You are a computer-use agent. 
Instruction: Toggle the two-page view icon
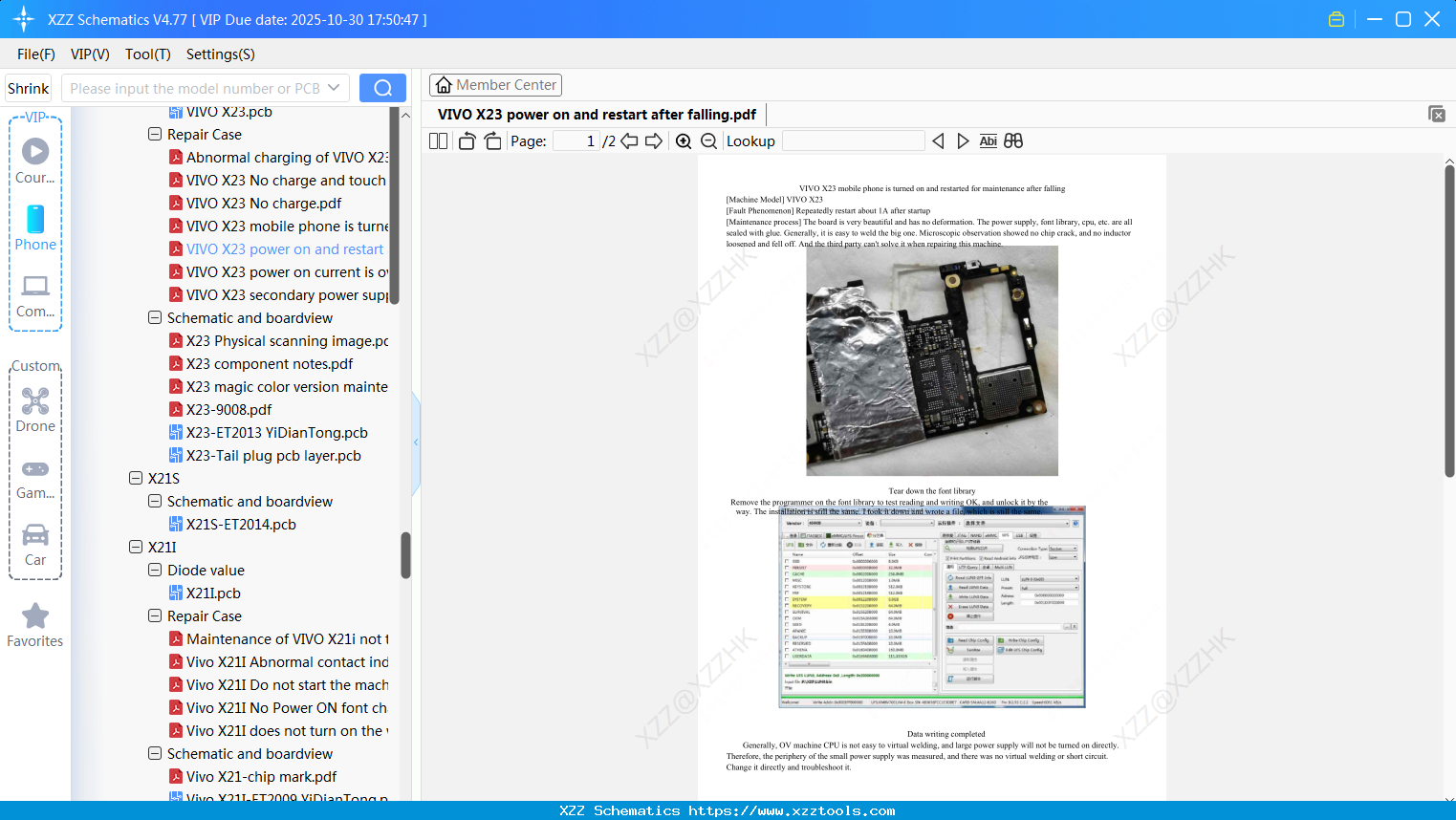coord(438,141)
